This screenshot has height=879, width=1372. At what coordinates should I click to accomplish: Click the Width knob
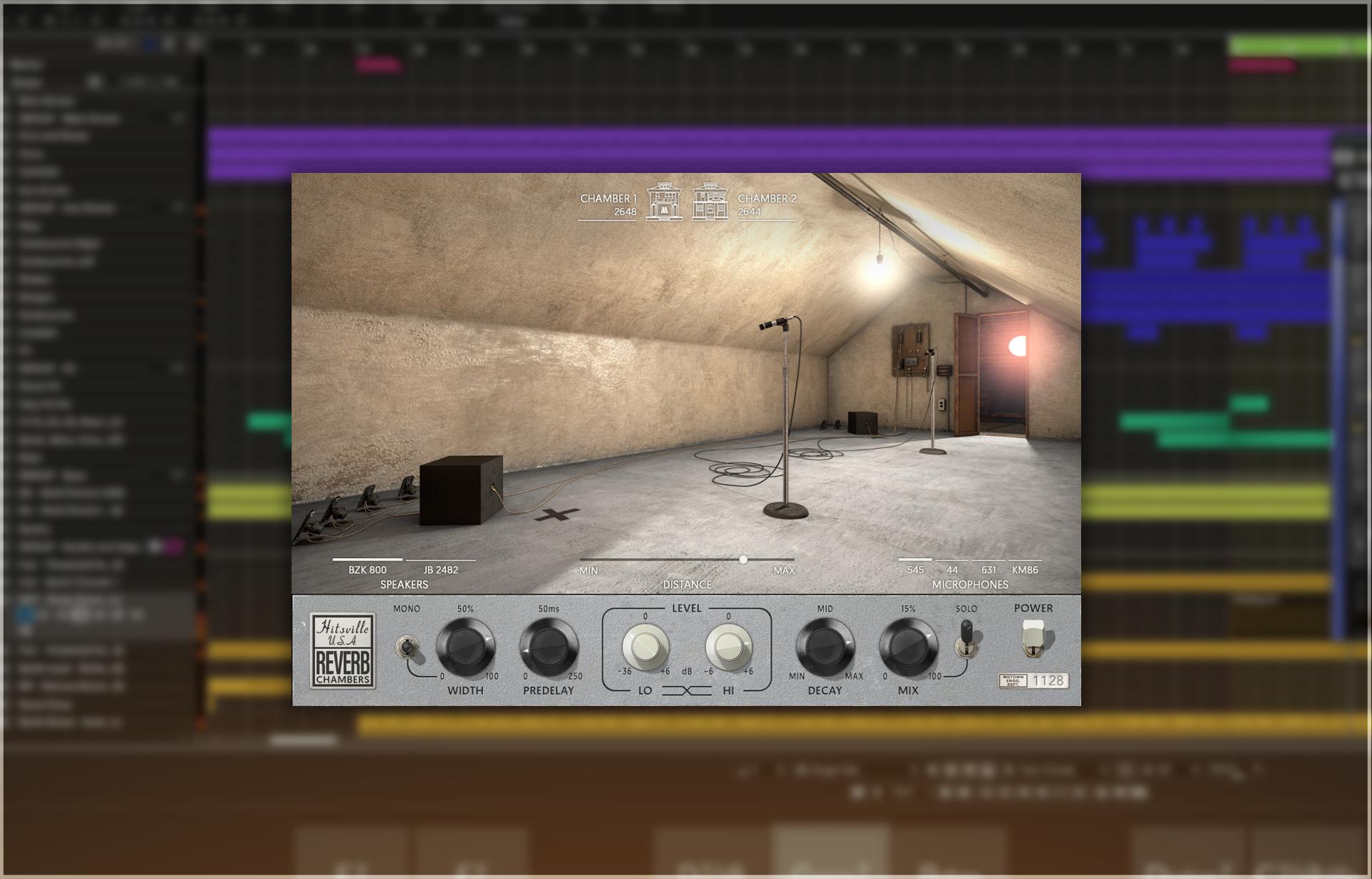pos(465,647)
